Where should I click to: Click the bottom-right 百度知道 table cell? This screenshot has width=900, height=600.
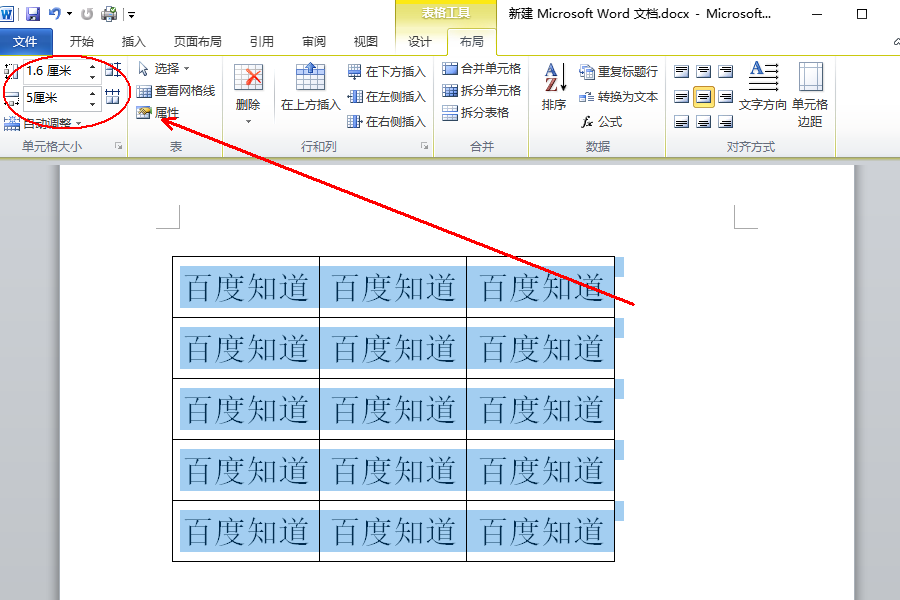pos(541,531)
